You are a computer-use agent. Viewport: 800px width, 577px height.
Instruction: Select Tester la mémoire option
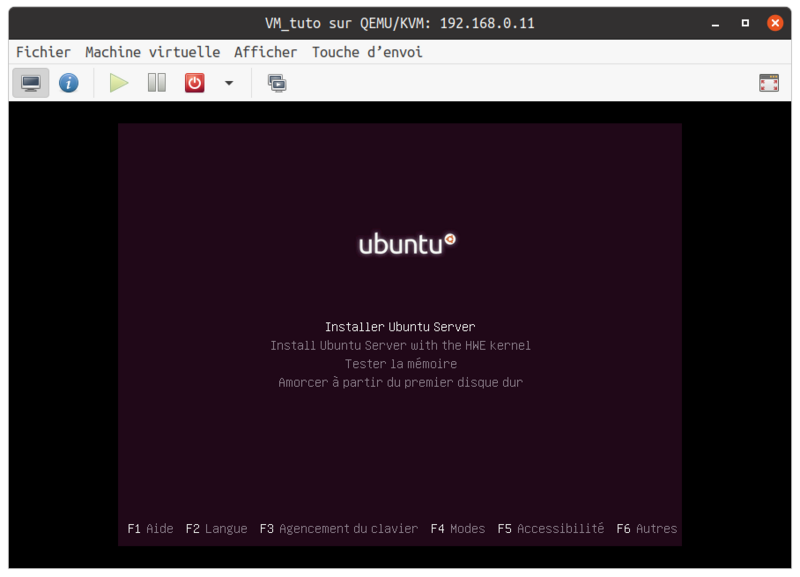400,364
